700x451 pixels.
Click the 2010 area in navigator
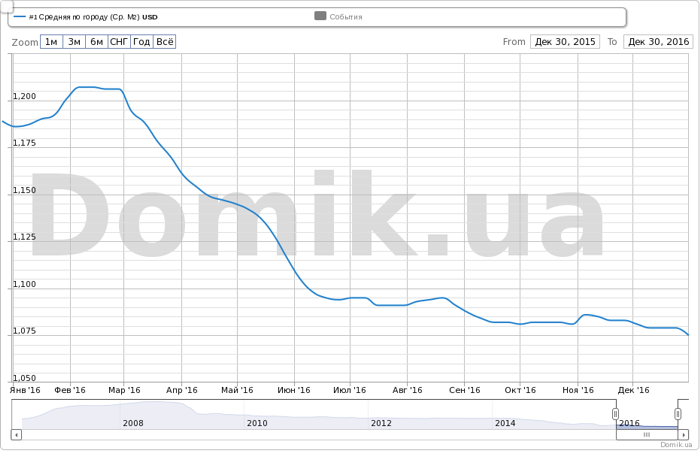point(257,423)
